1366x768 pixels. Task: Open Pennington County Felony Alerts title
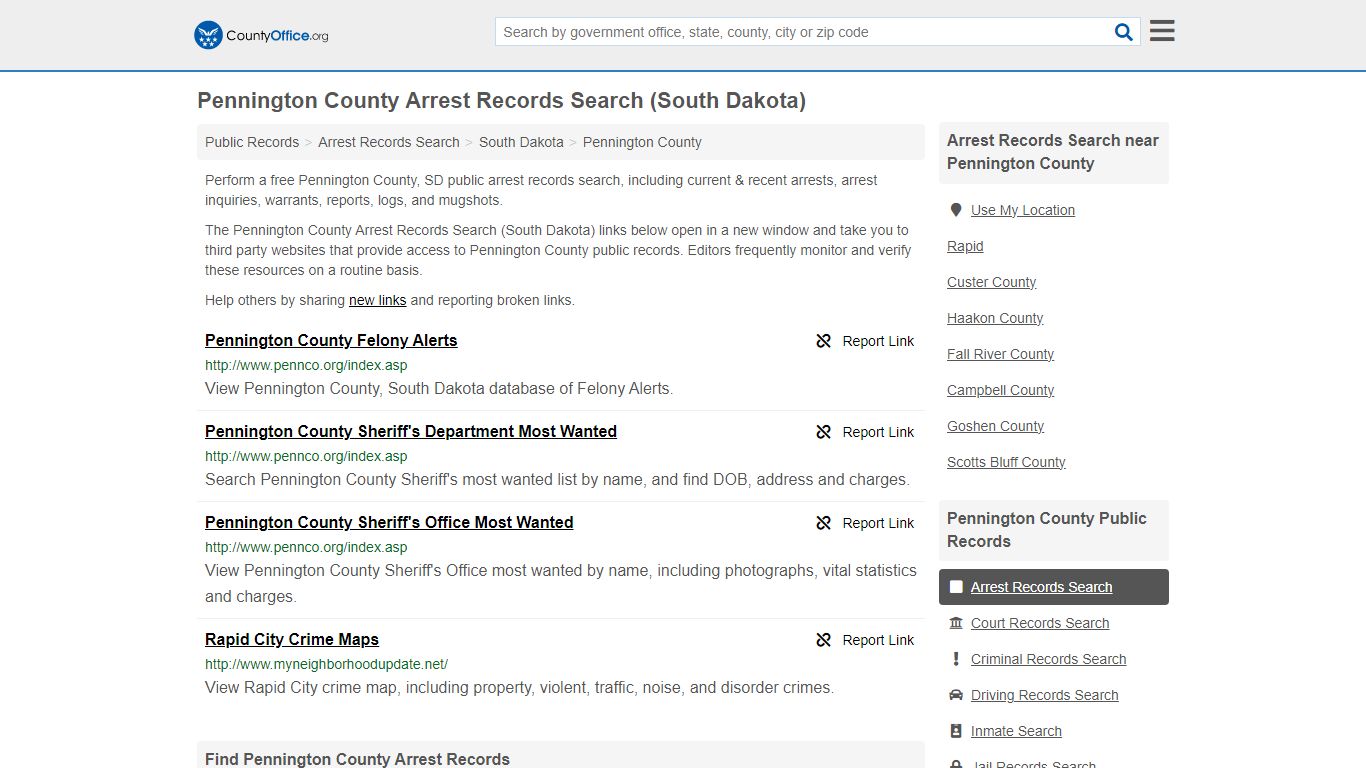coord(331,340)
